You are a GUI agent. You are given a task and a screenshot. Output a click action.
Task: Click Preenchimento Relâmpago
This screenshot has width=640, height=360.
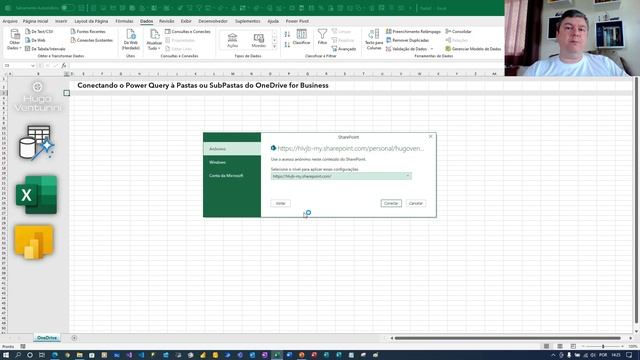click(x=413, y=31)
